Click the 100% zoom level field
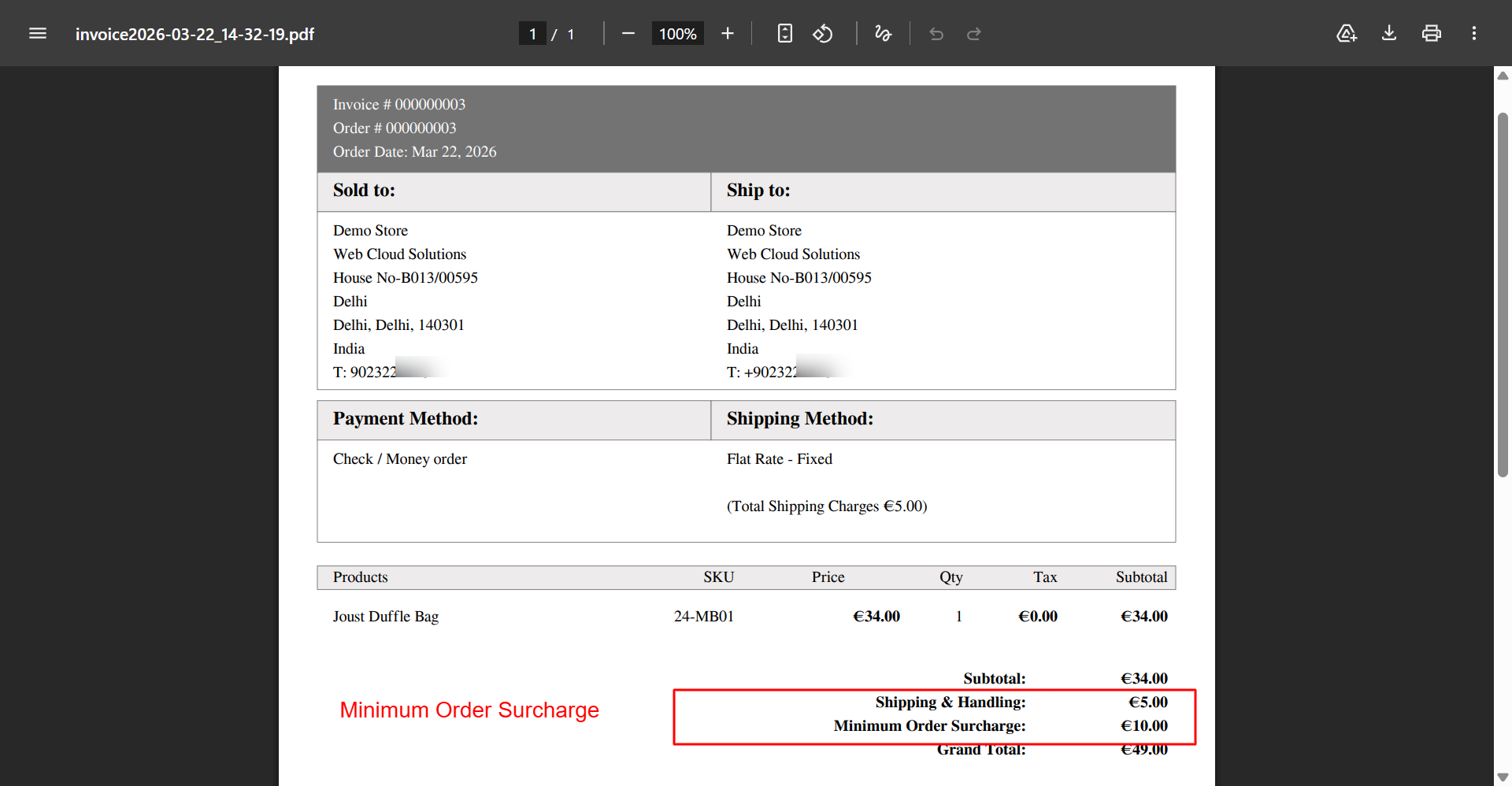This screenshot has width=1512, height=786. 677,34
